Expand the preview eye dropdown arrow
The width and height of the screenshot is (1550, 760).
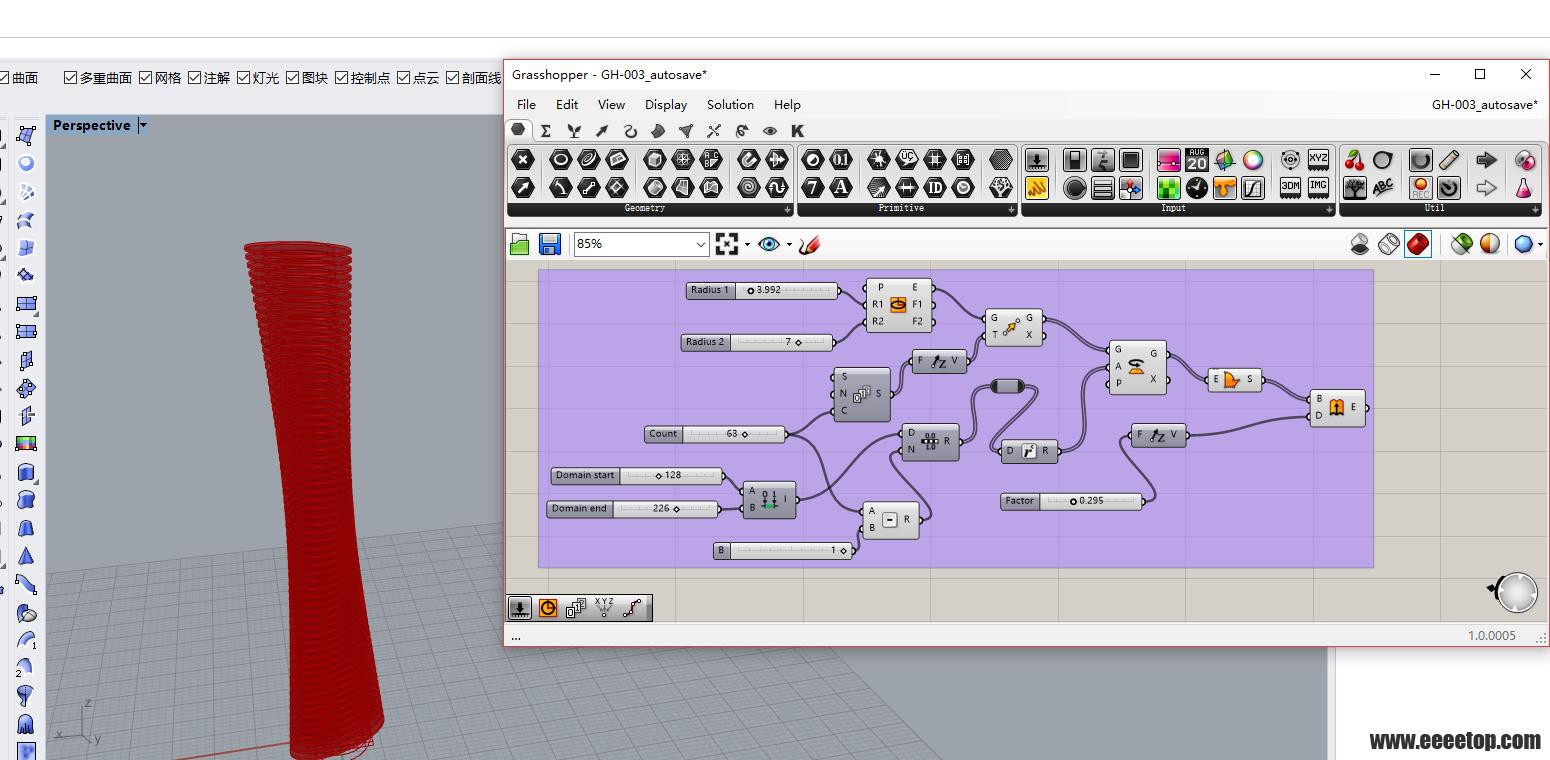(x=788, y=244)
